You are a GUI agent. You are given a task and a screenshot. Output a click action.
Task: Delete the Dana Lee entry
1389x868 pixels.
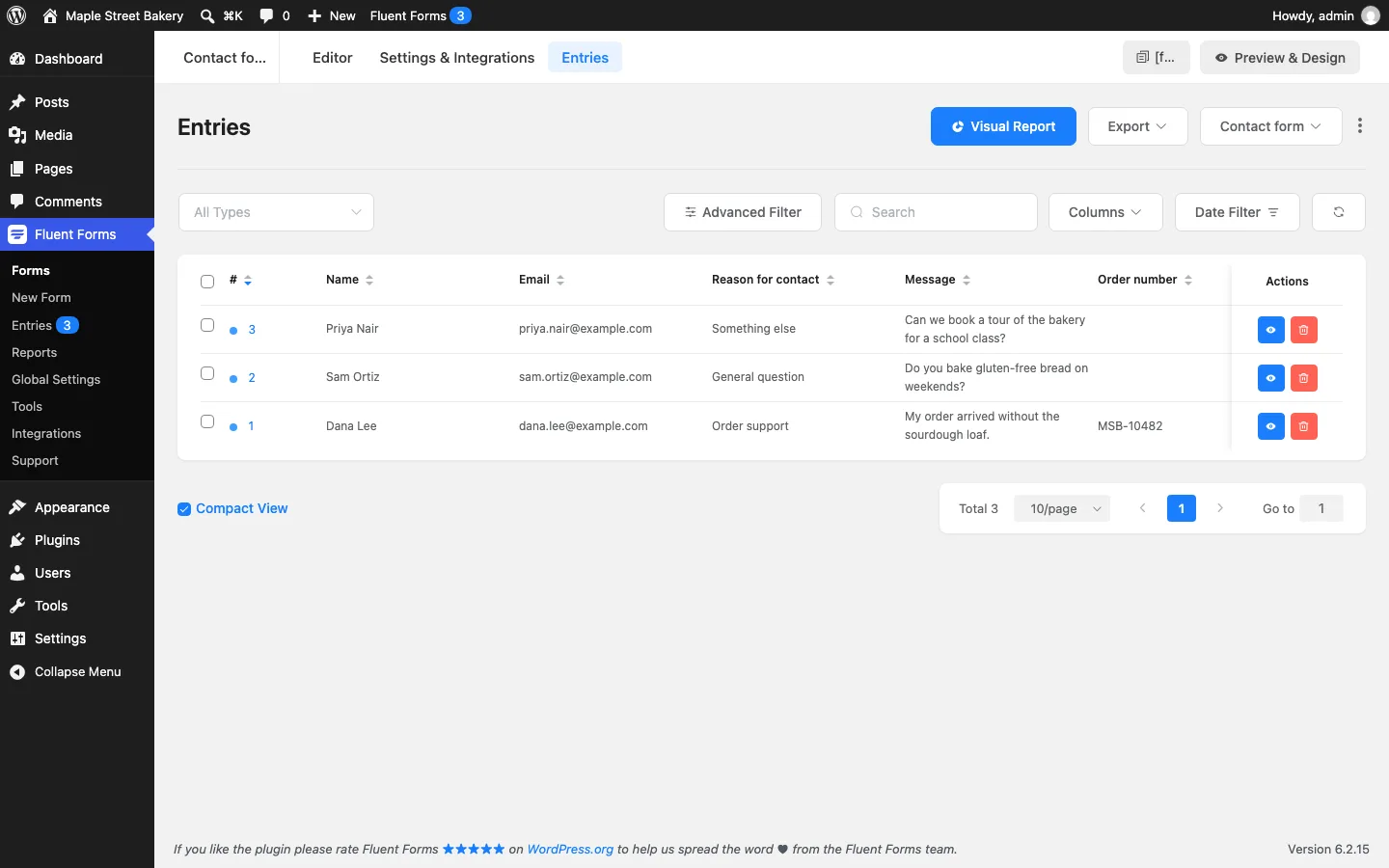pos(1304,426)
